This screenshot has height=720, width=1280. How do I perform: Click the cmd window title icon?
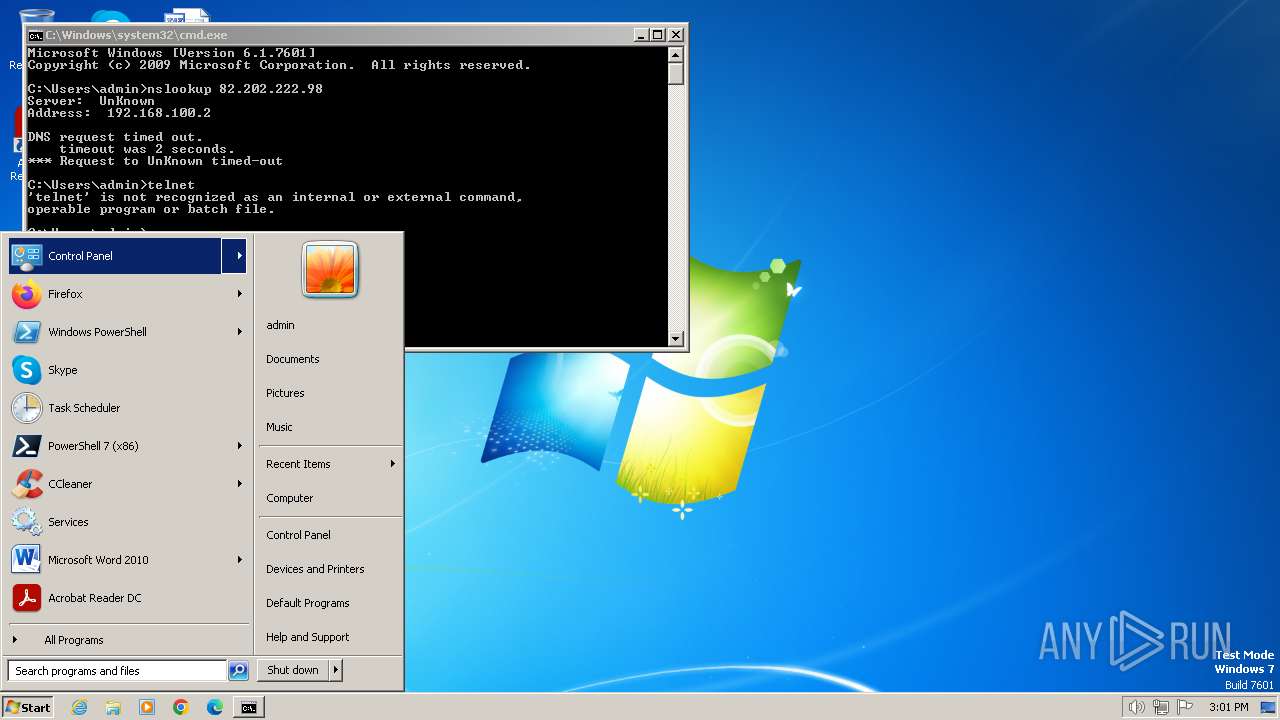[x=35, y=35]
